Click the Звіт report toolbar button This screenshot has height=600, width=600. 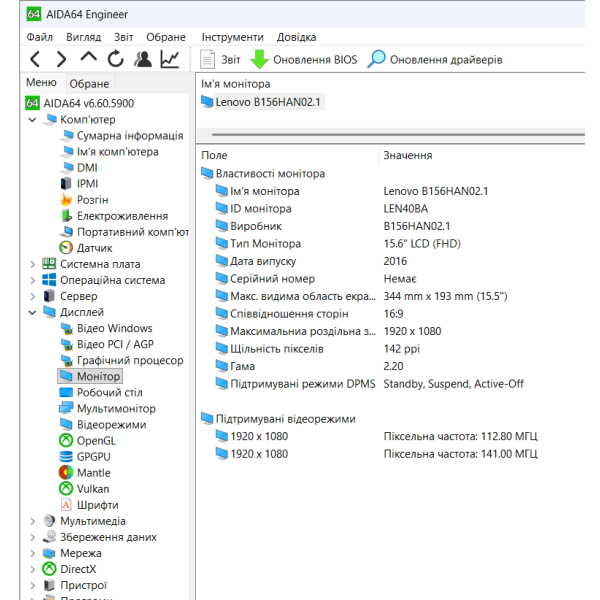220,60
